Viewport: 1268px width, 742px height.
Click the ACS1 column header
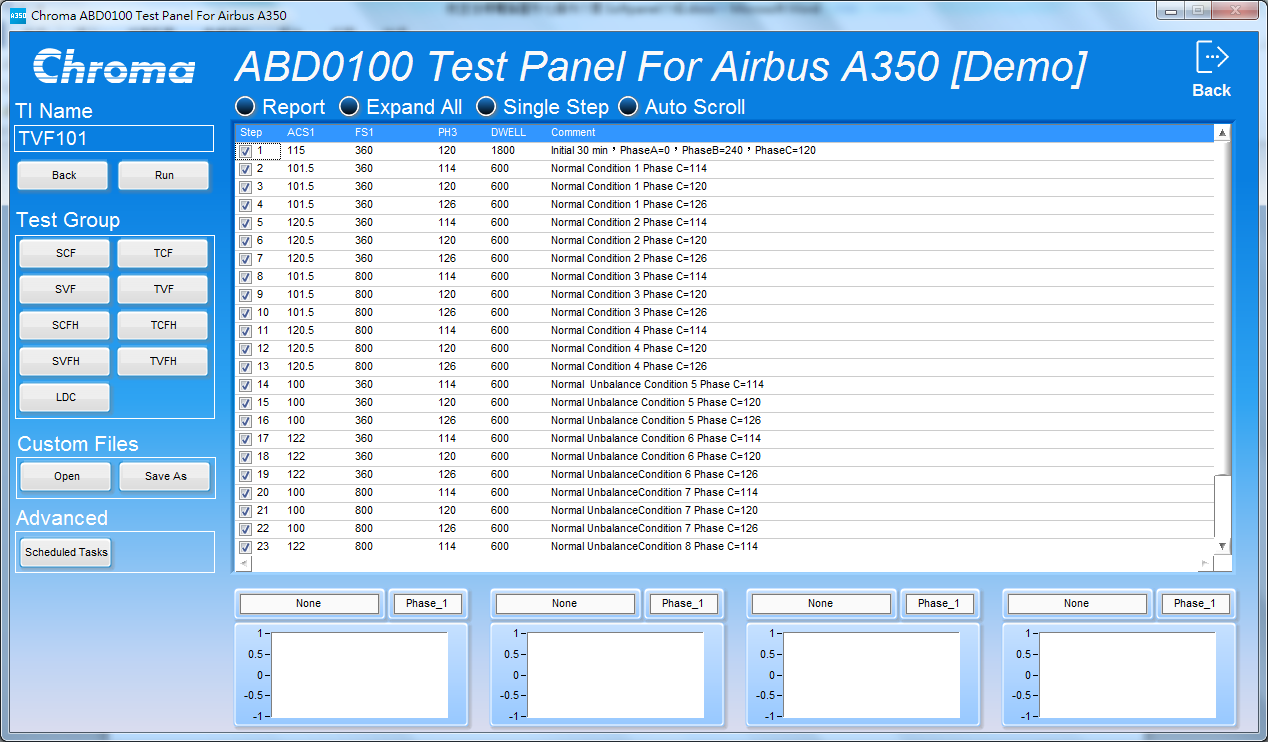click(x=301, y=132)
